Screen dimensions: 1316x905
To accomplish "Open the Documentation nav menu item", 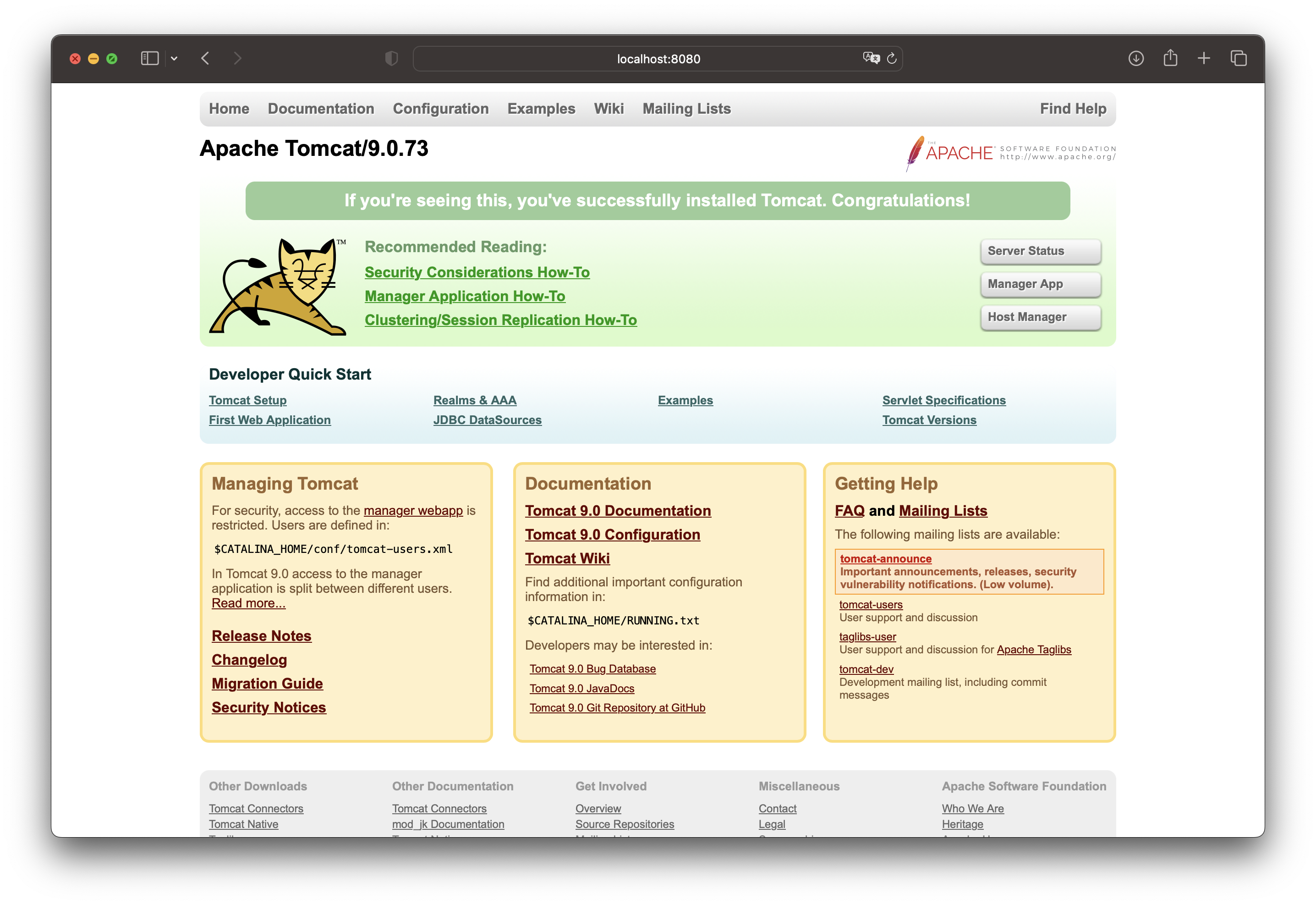I will [x=321, y=108].
